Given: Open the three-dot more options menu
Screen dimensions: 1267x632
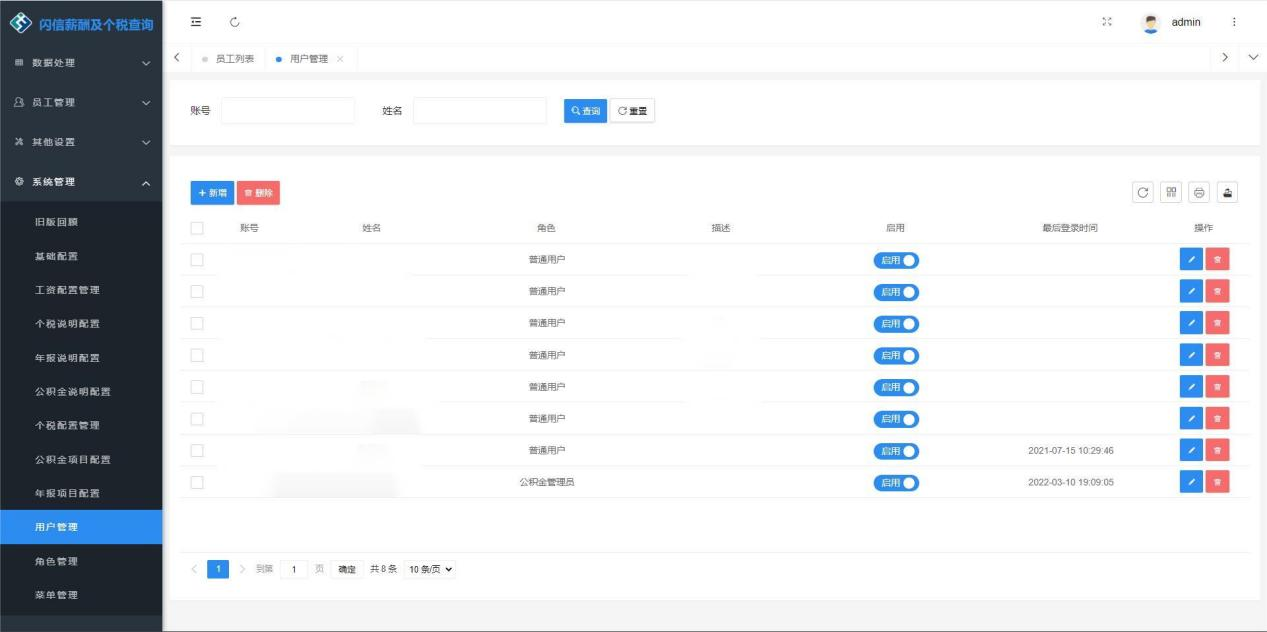Looking at the screenshot, I should pyautogui.click(x=1234, y=22).
